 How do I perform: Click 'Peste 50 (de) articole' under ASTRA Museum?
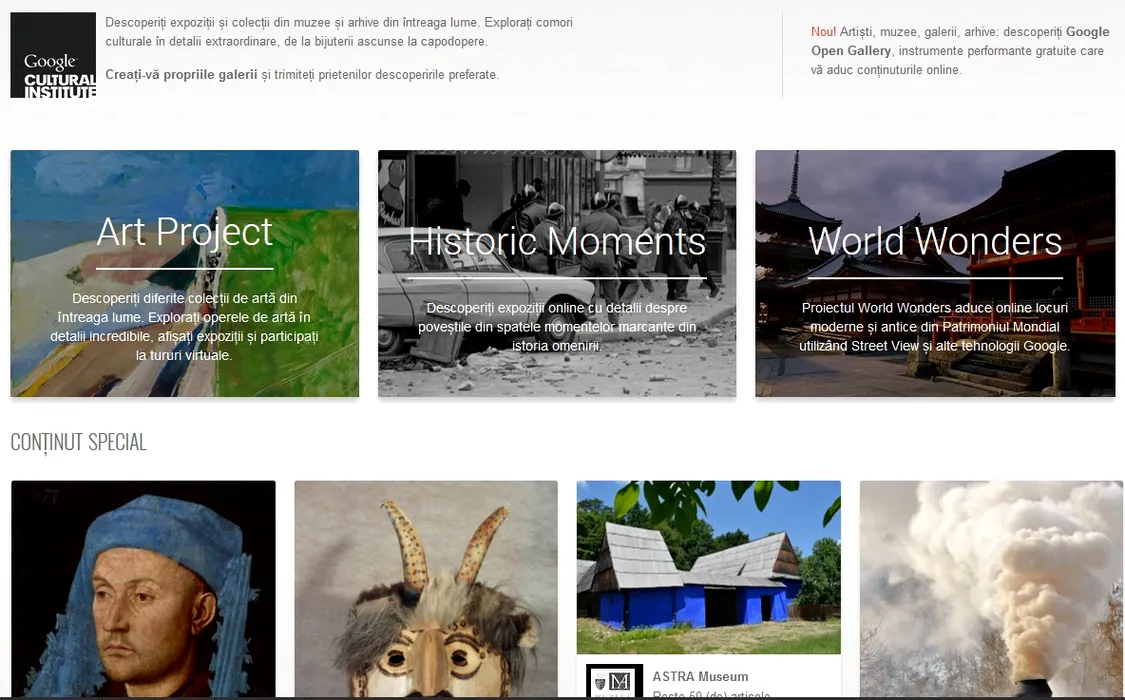pyautogui.click(x=711, y=694)
